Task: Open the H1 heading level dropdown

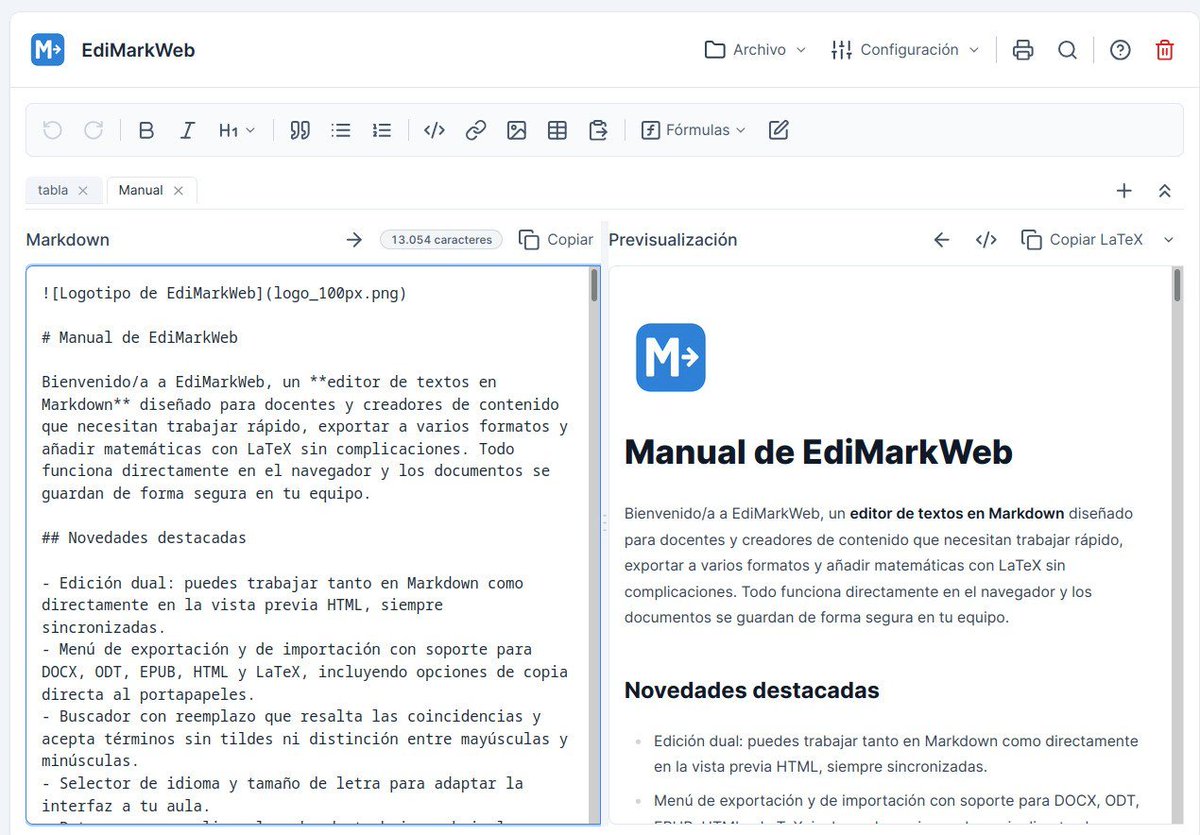Action: [237, 130]
